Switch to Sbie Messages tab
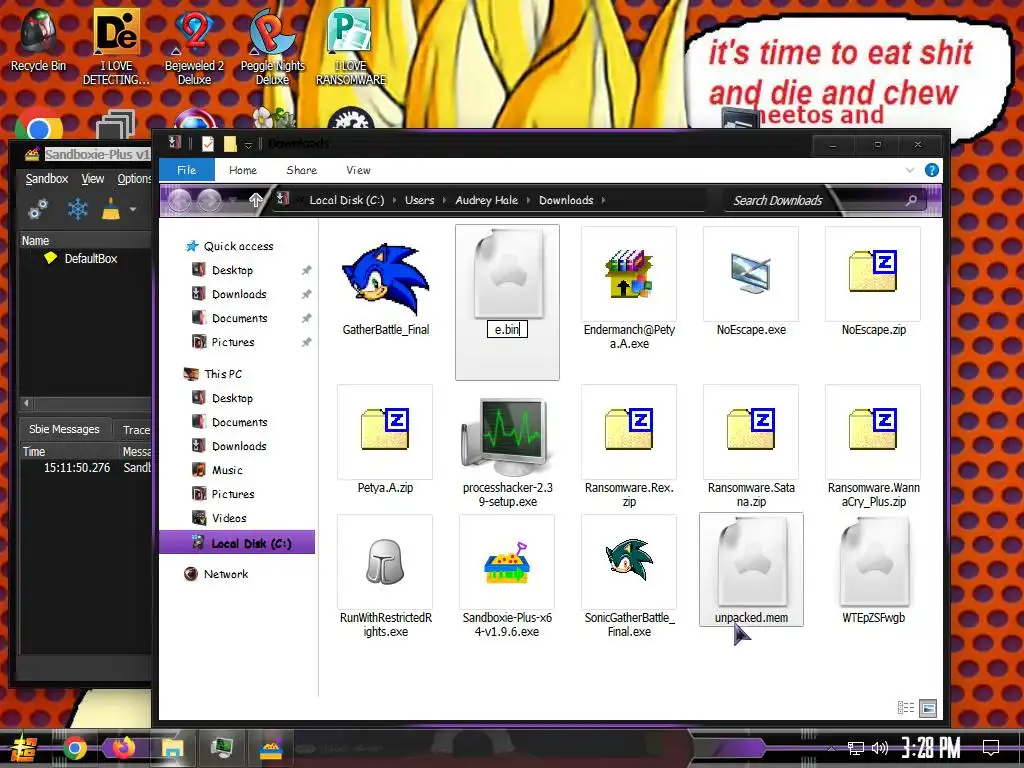This screenshot has height=768, width=1024. pos(64,429)
